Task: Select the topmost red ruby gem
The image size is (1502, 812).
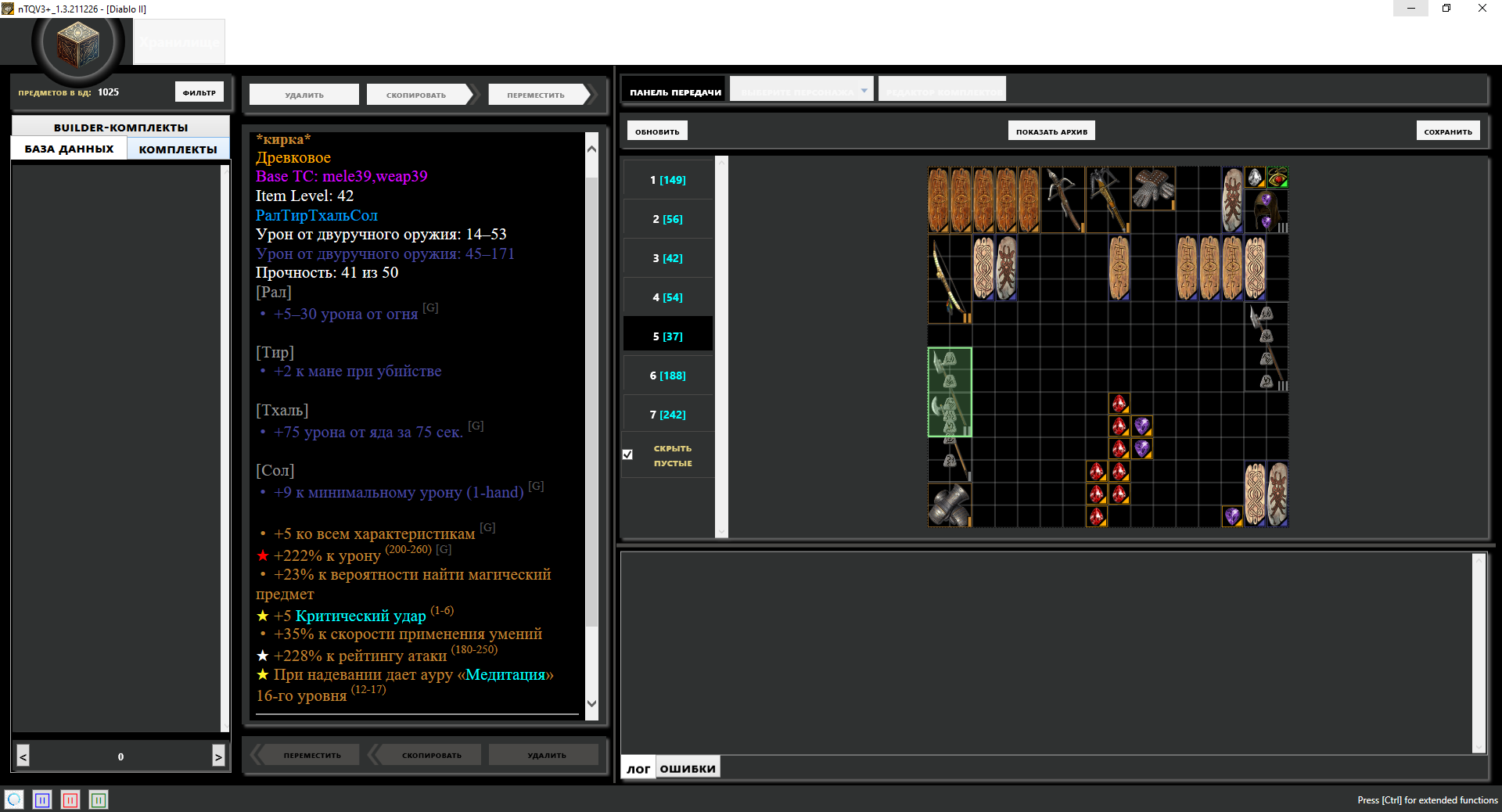Action: 1119,403
